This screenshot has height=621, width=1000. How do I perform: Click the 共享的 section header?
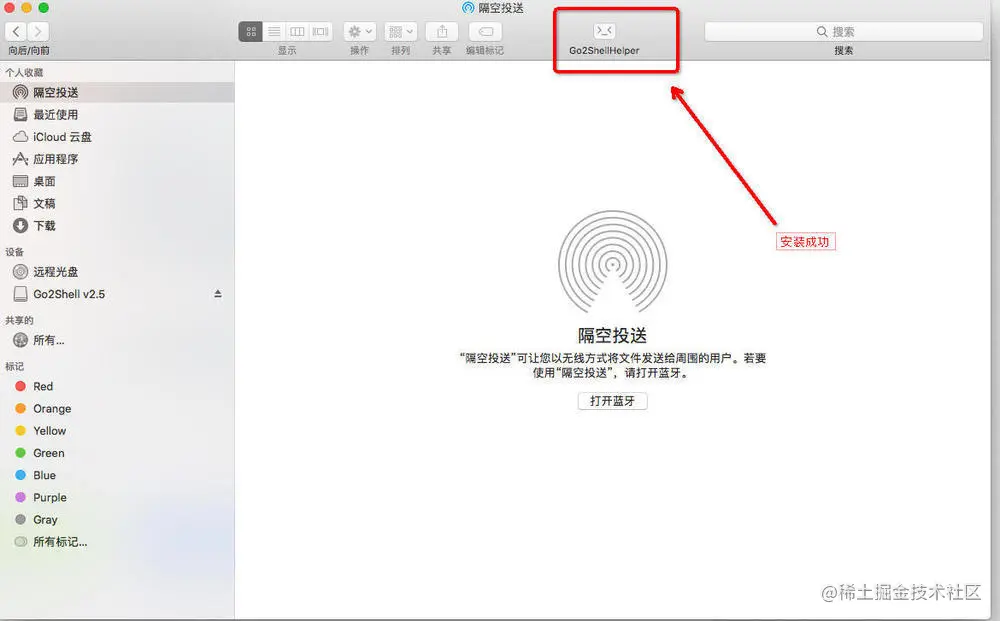pos(19,320)
